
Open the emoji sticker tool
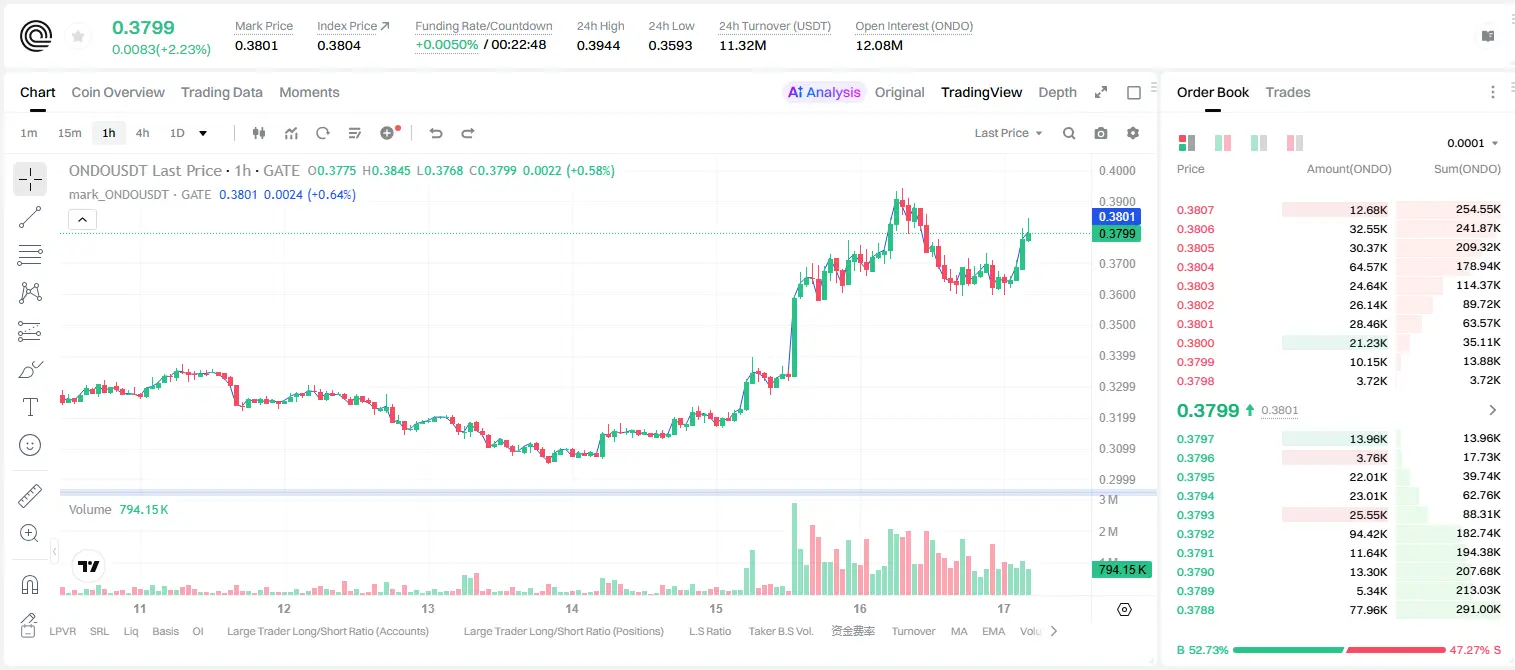click(30, 445)
